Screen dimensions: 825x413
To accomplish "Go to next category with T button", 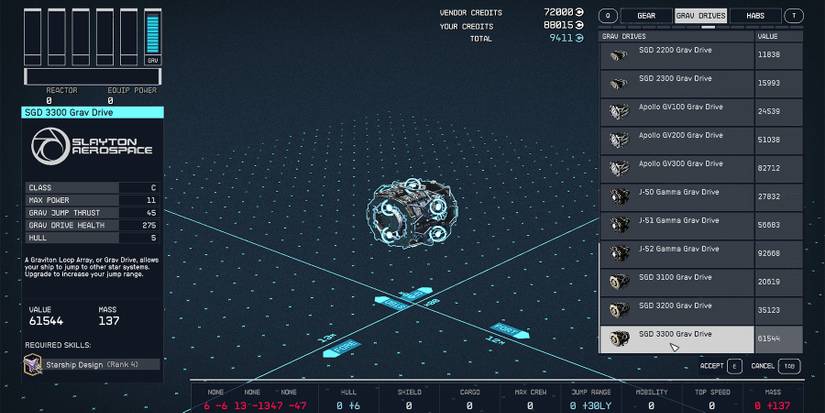I will [x=793, y=16].
